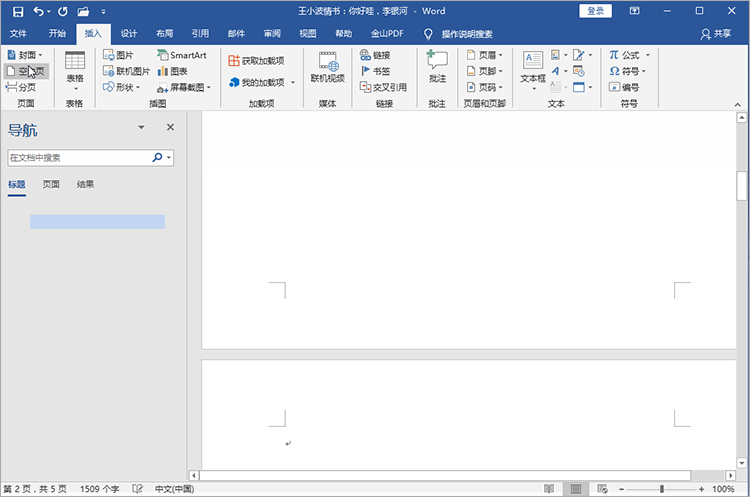
Task: Insert a picture with 图片
Action: point(118,55)
